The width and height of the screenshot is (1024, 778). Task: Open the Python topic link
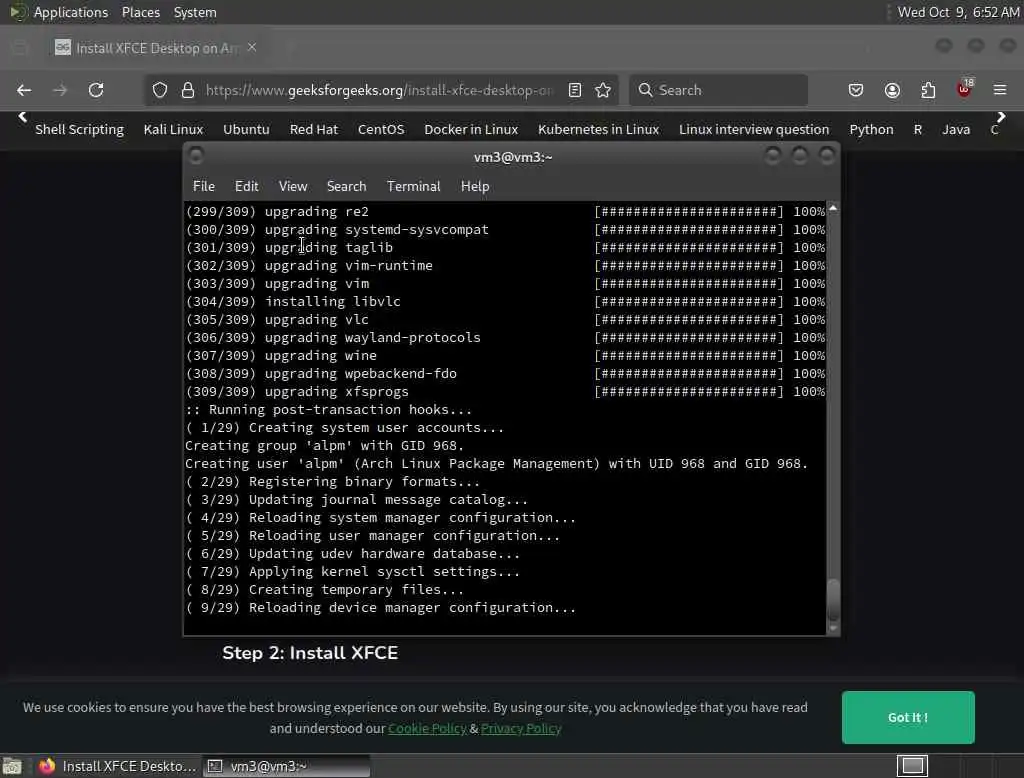point(871,129)
